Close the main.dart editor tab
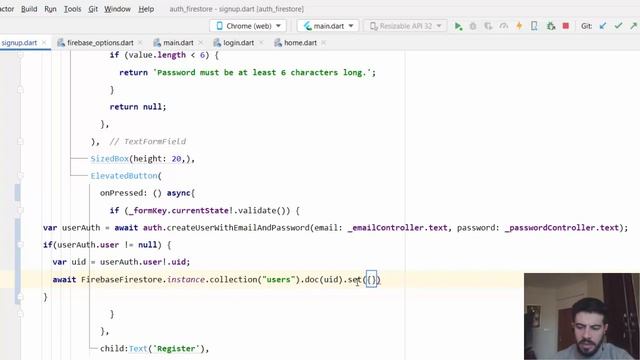The image size is (640, 360). [200, 43]
